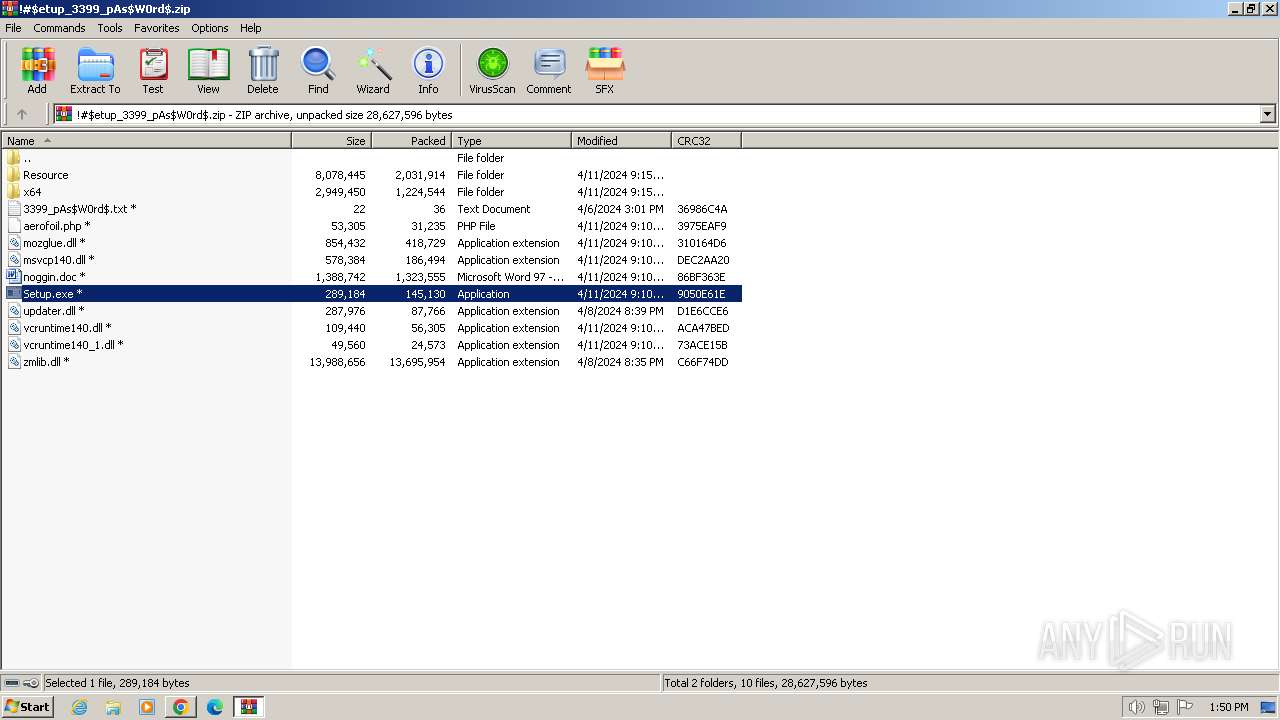Click the zmlib.dll file icon
1280x720 pixels.
click(x=13, y=362)
